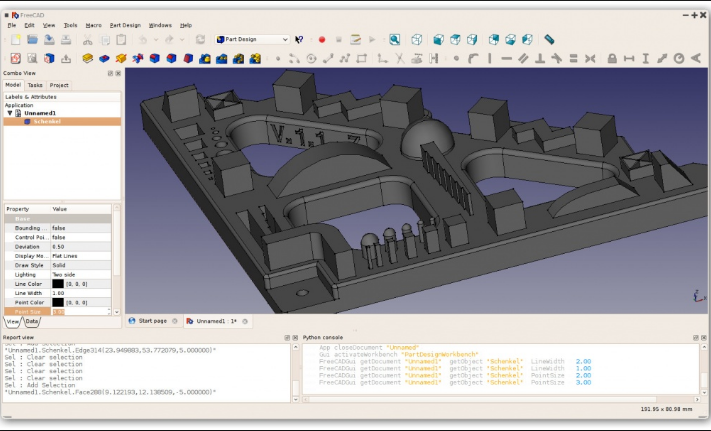Image resolution: width=711 pixels, height=431 pixels.
Task: Open the Macro menu
Action: click(93, 25)
